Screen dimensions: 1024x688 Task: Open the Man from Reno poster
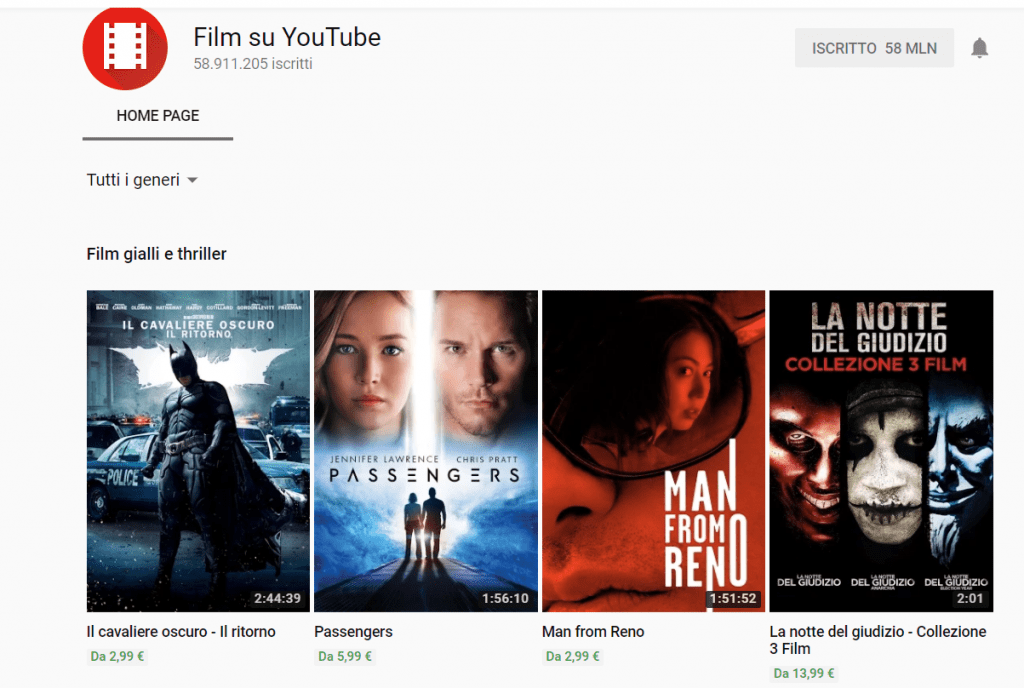coord(653,451)
